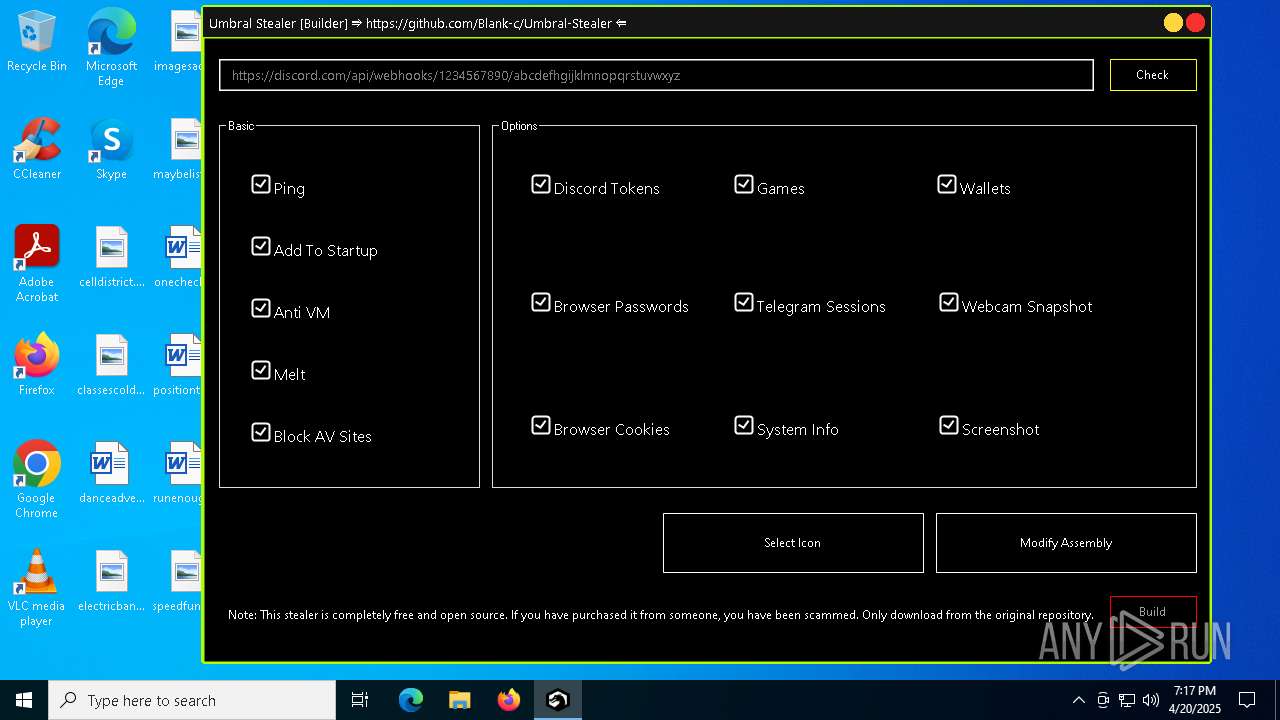The image size is (1280, 720).
Task: Open the taskbar clock showing 7:17 PM
Action: (x=1194, y=700)
